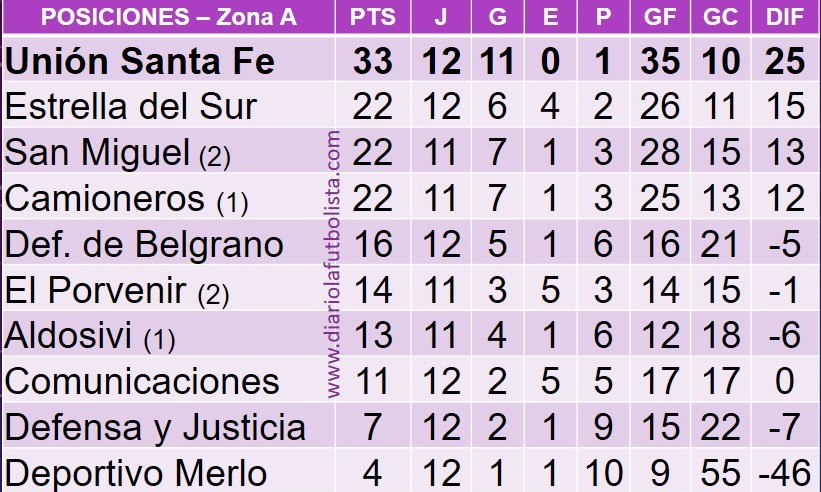Click the GC column header
Screen dimensions: 821x492
tap(720, 17)
